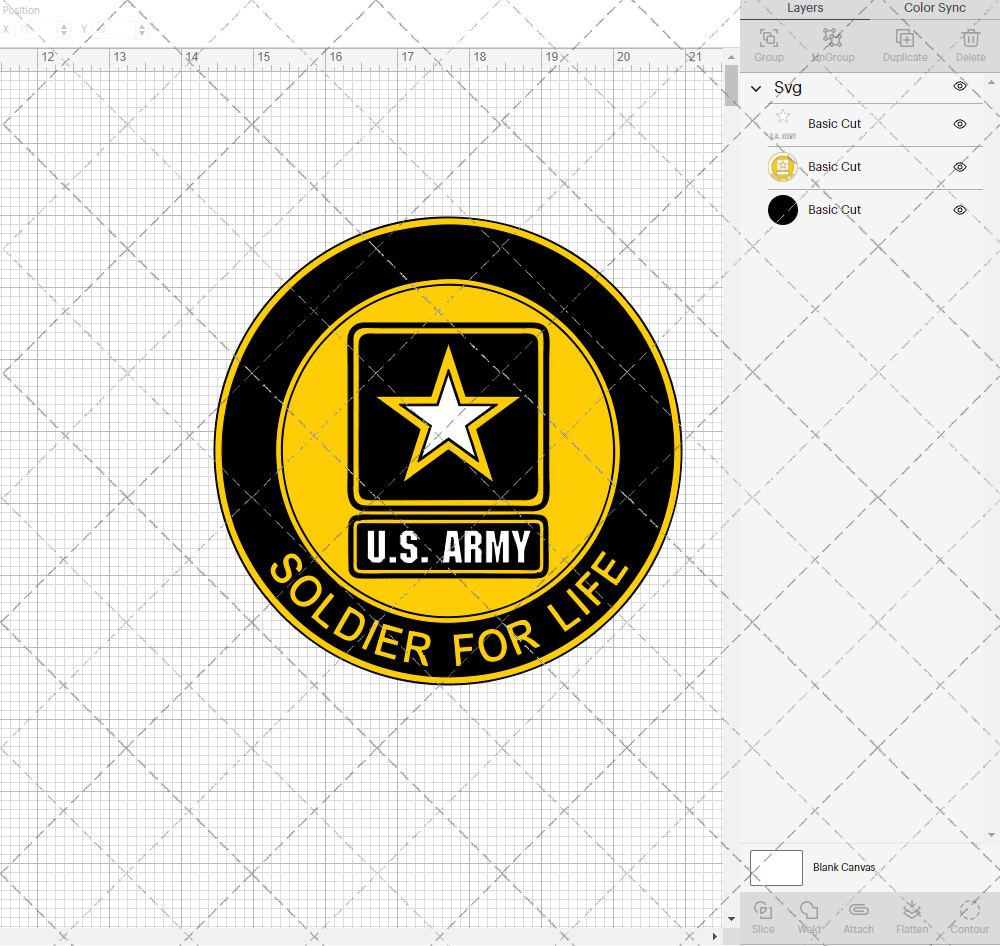Click the layers panel scroll up arrow
This screenshot has height=946, width=1000.
coord(991,82)
